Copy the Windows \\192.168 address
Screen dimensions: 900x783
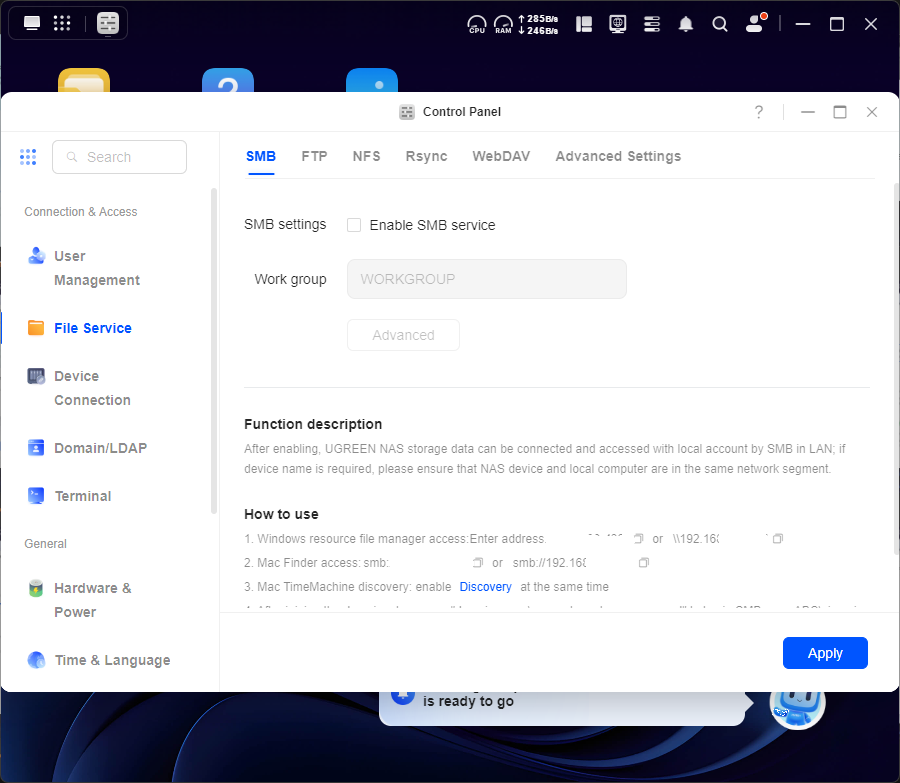click(x=778, y=539)
